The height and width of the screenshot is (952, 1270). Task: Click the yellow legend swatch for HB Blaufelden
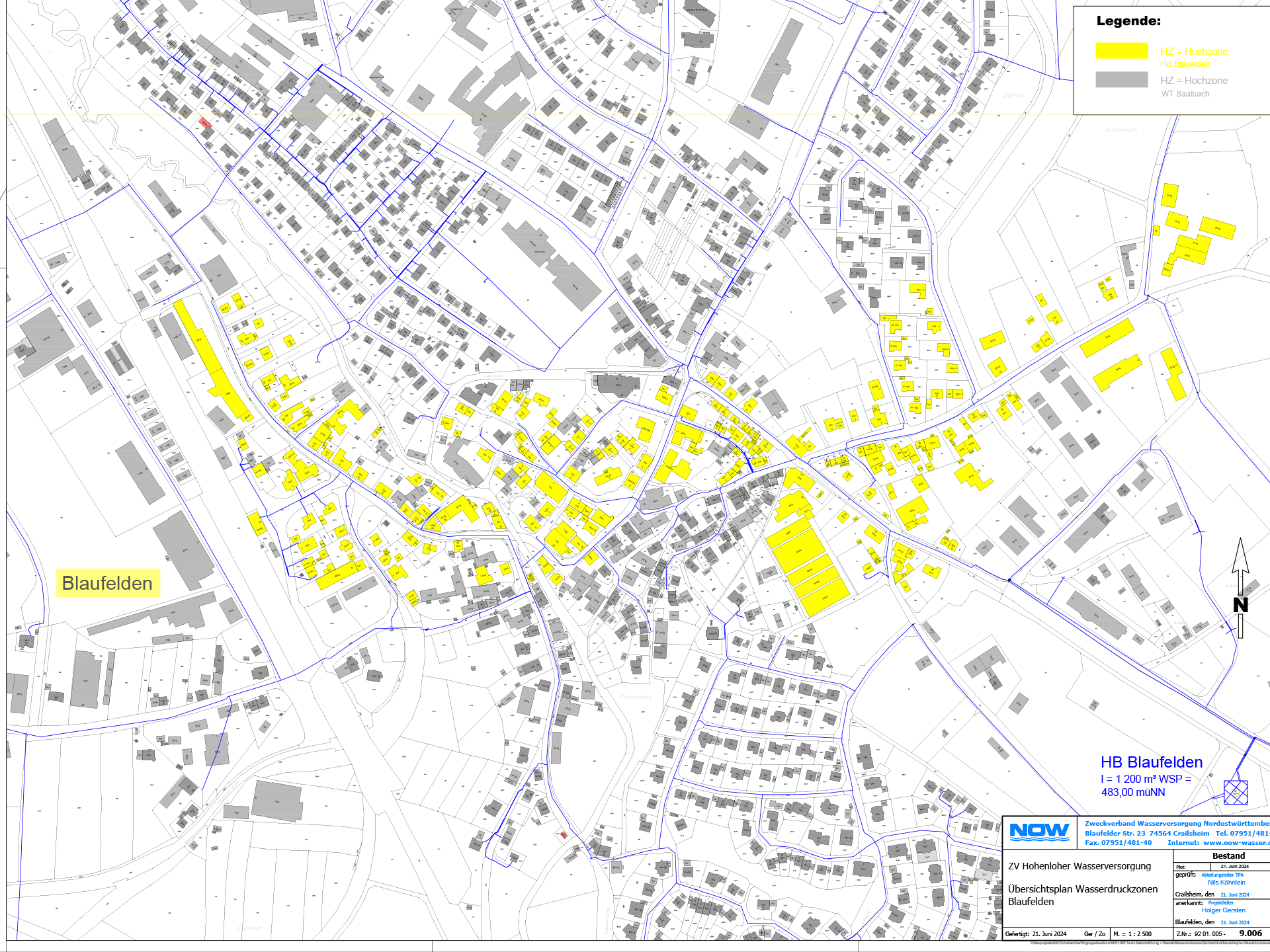[x=1121, y=51]
